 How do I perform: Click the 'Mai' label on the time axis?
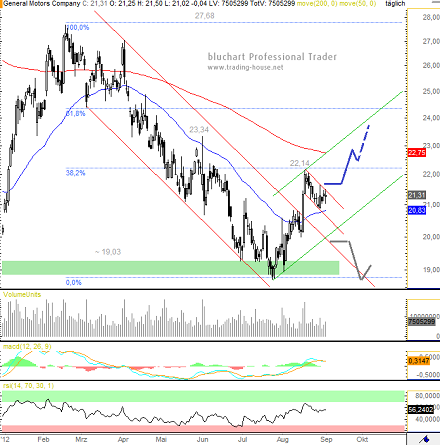[x=161, y=440]
